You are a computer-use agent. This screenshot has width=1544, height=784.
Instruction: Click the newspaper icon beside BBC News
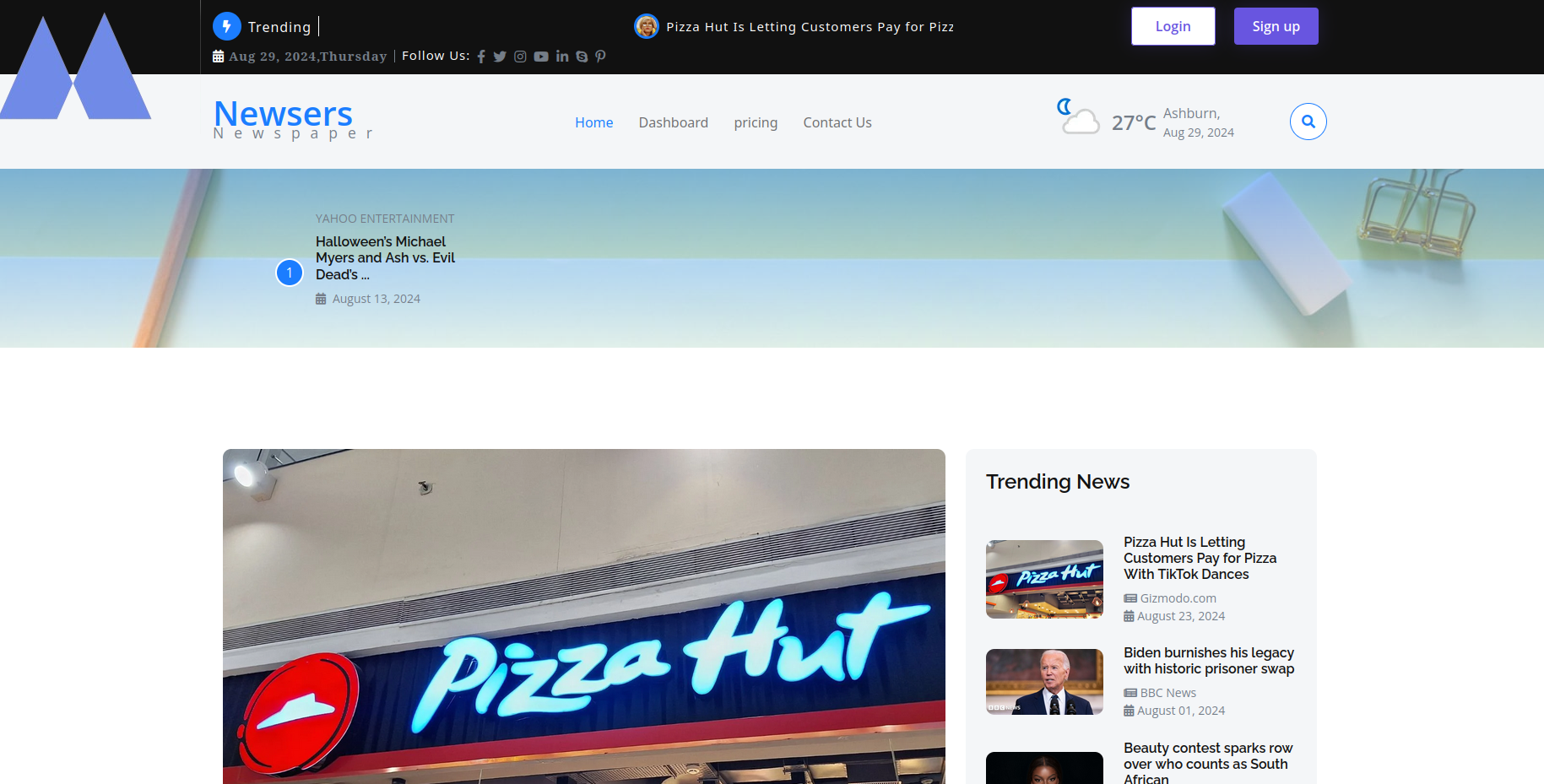(1130, 693)
